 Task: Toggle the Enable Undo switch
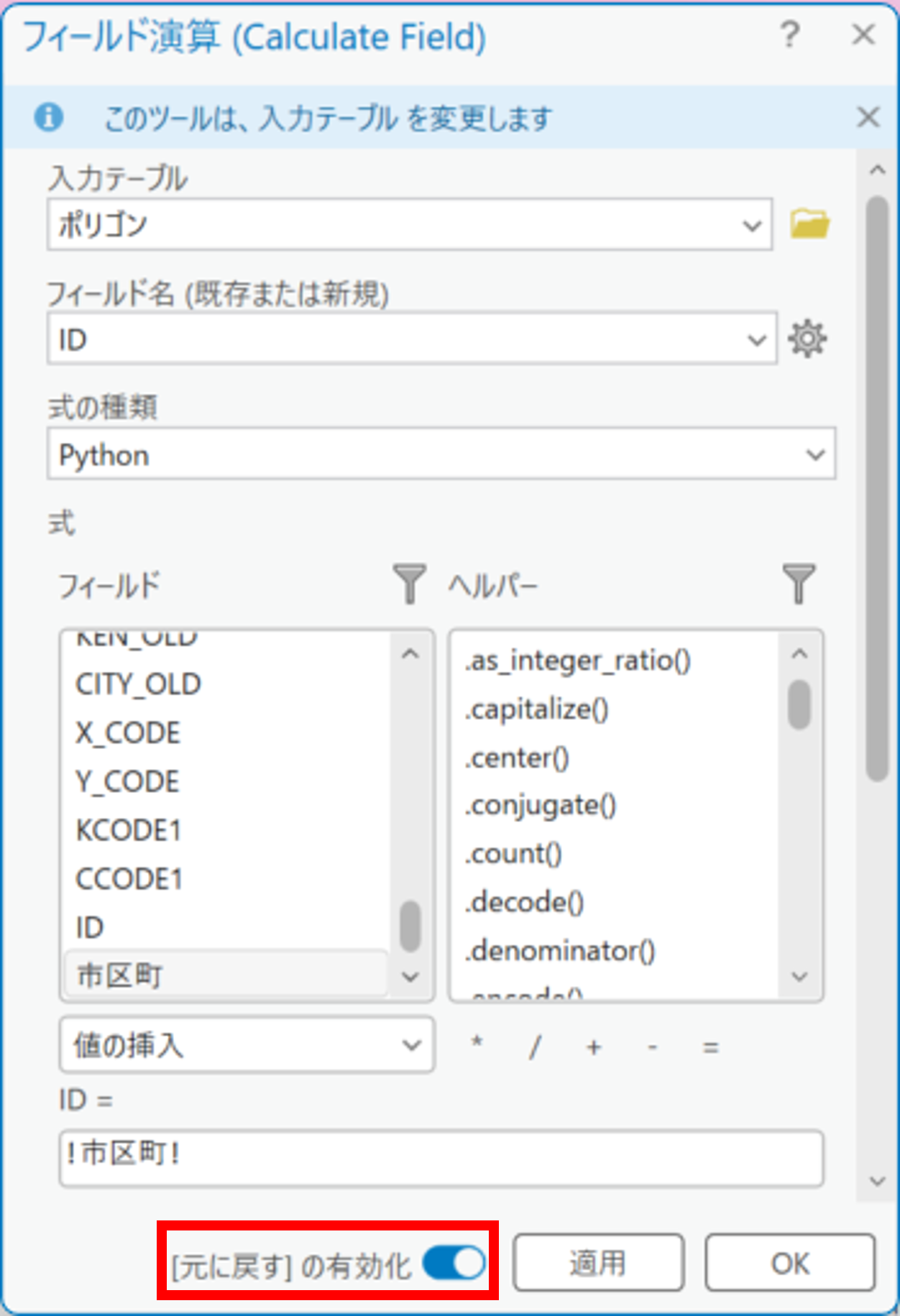click(454, 1263)
